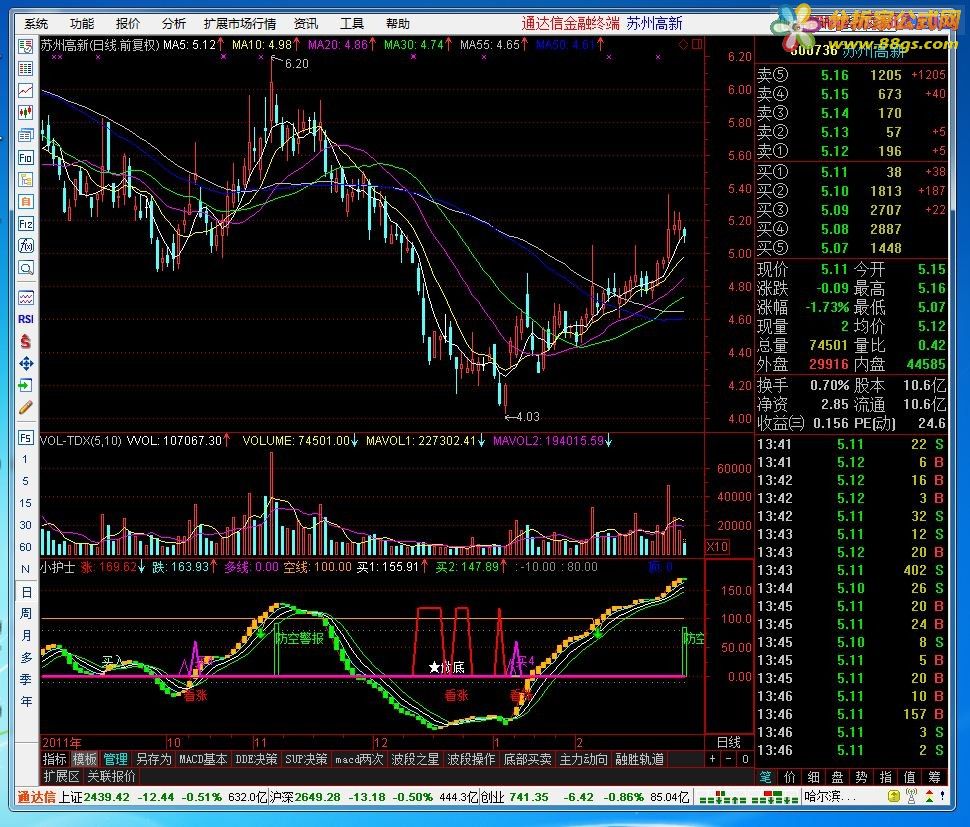Select weekly 周 period

(x=26, y=614)
